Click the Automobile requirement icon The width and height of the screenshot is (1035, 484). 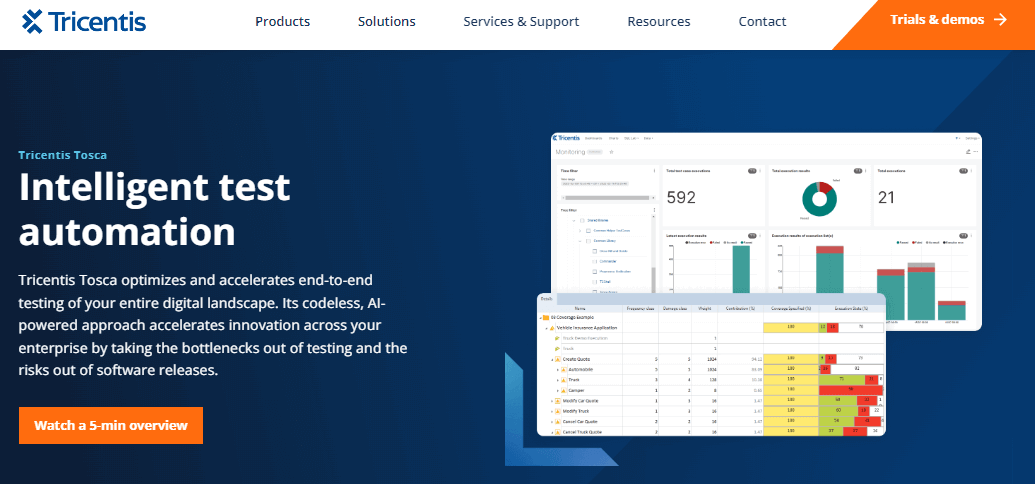tap(563, 369)
